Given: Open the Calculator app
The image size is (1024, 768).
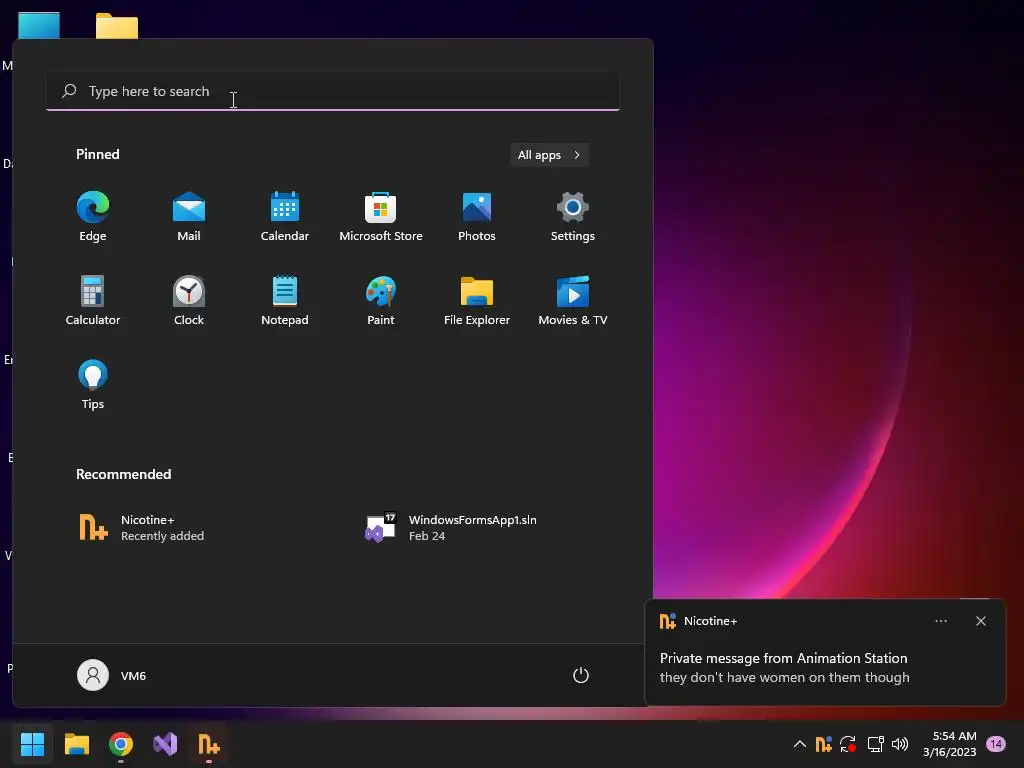Looking at the screenshot, I should (93, 300).
